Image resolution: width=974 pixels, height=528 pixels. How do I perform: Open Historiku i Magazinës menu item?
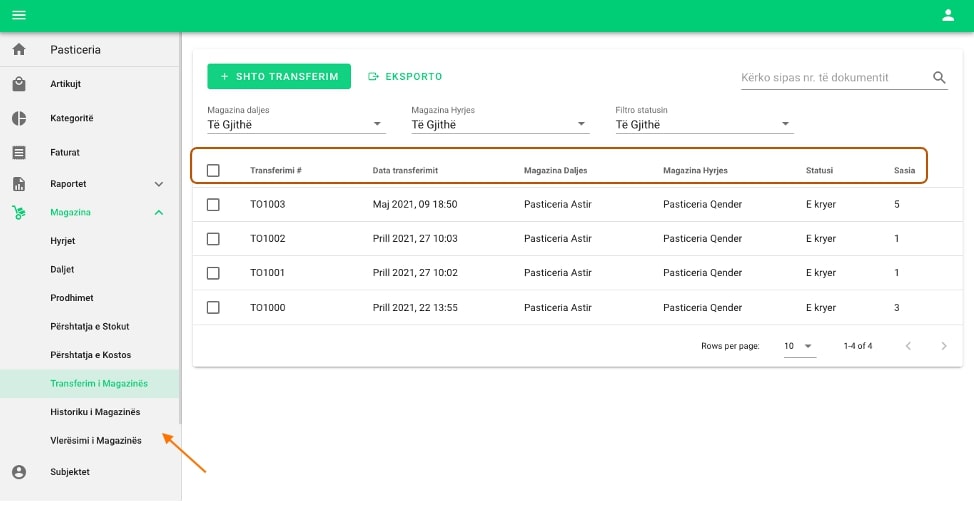[x=95, y=412]
